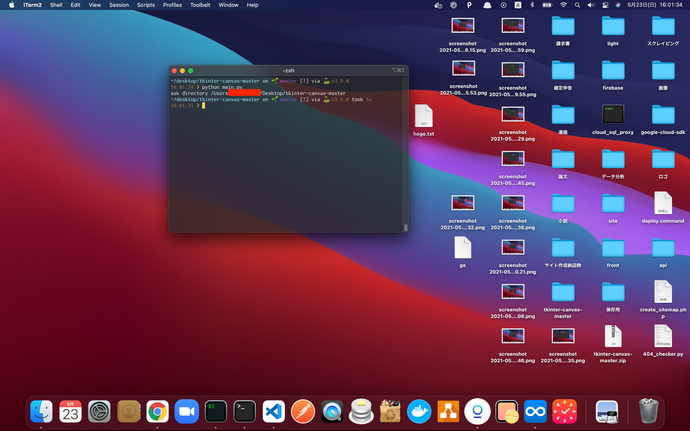690x431 pixels.
Task: Click the date and time in the menu bar
Action: [x=655, y=5]
